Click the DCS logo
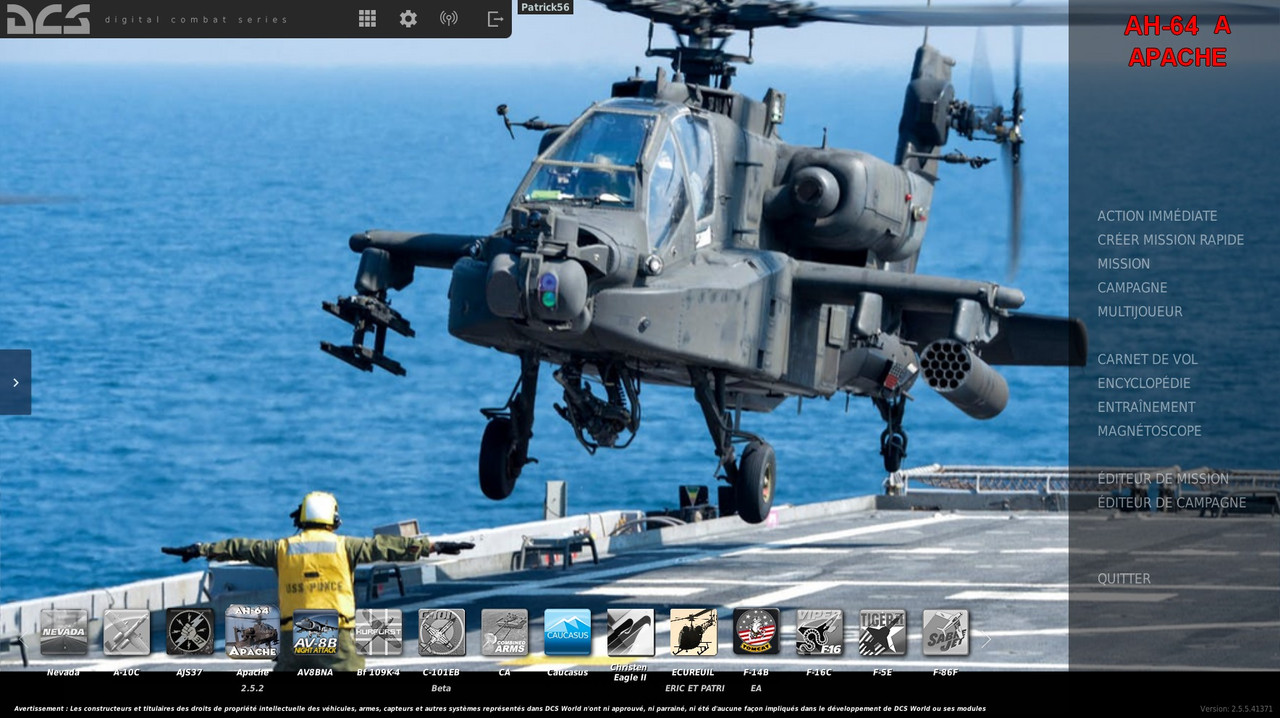Screen dimensions: 1280x718 (x=49, y=18)
